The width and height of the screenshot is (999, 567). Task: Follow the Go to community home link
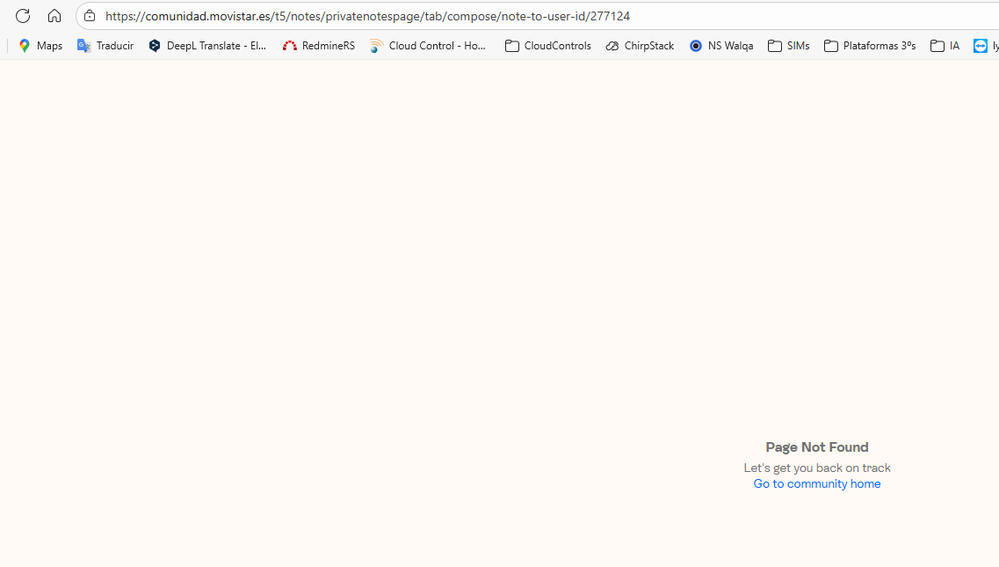click(x=817, y=484)
